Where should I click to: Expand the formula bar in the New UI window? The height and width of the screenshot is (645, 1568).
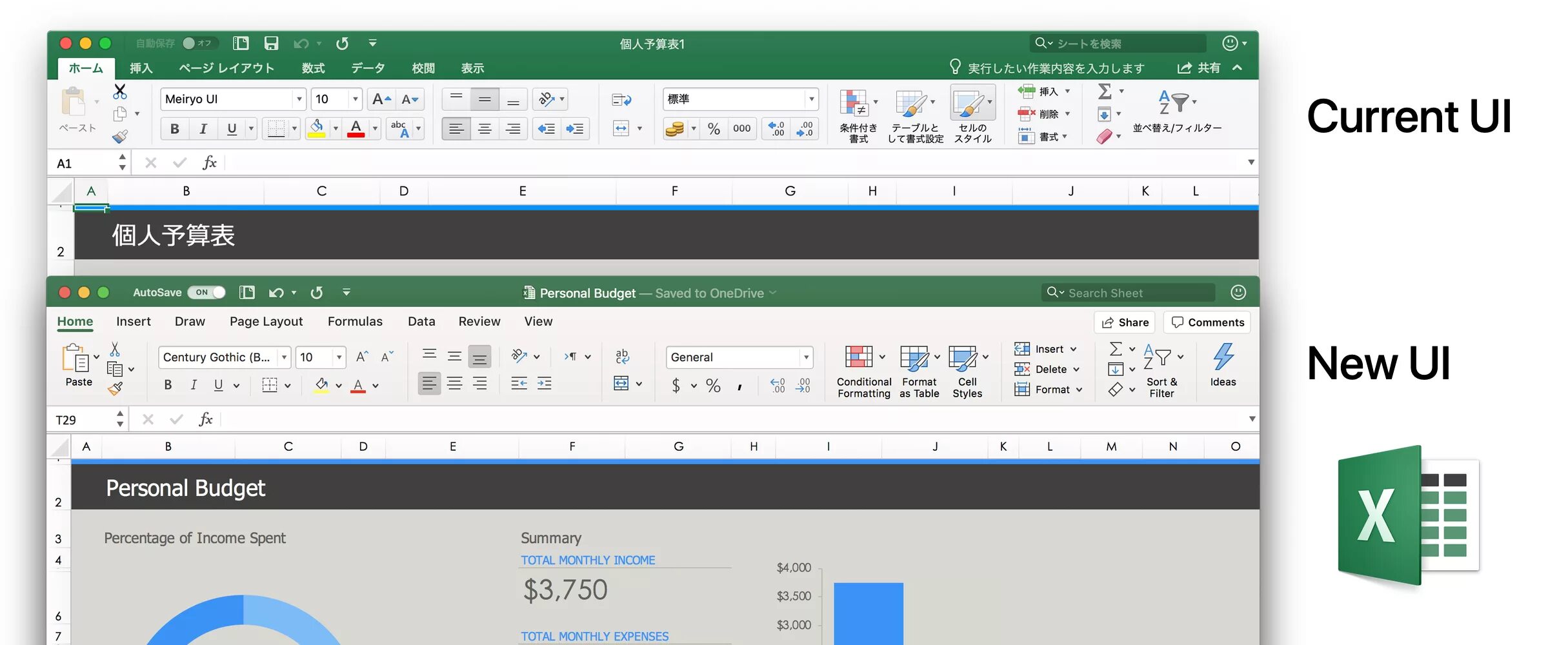tap(1252, 419)
